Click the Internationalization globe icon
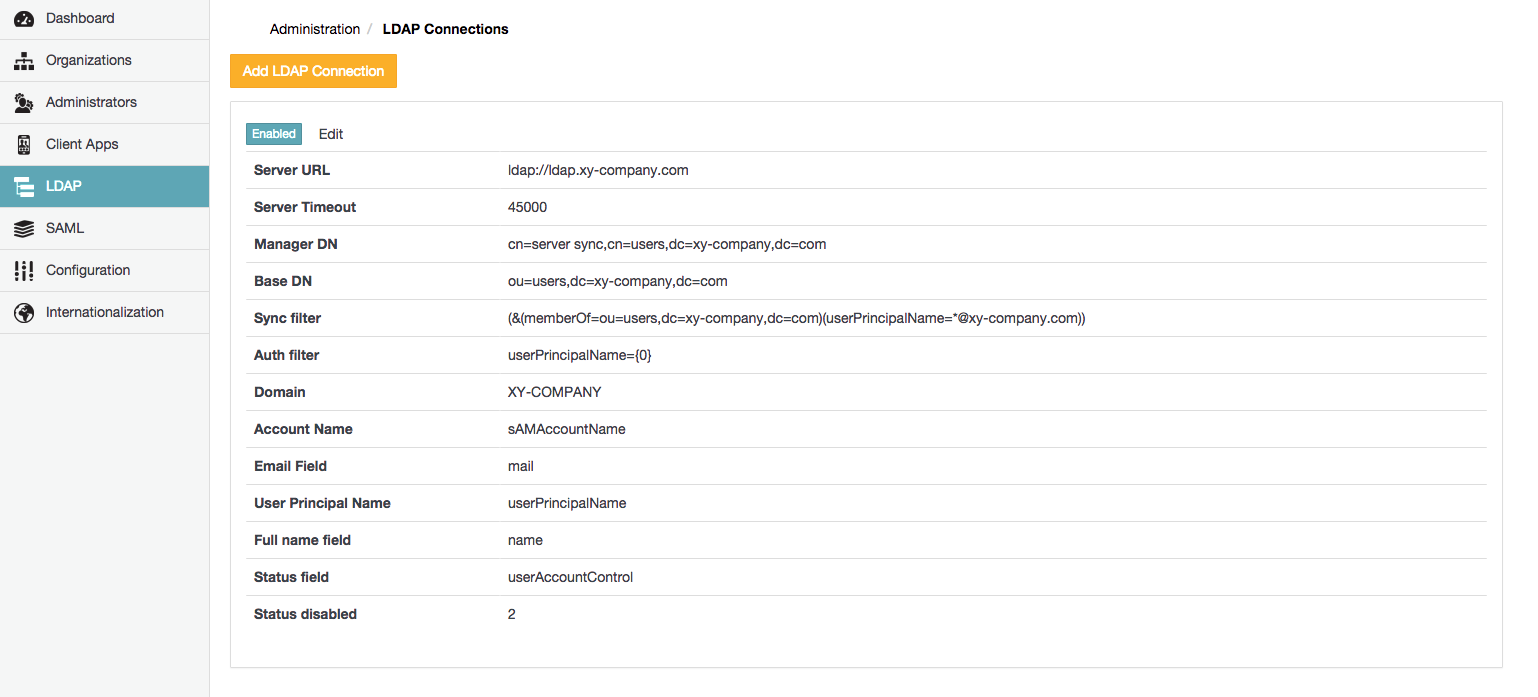The height and width of the screenshot is (697, 1538). (x=24, y=313)
